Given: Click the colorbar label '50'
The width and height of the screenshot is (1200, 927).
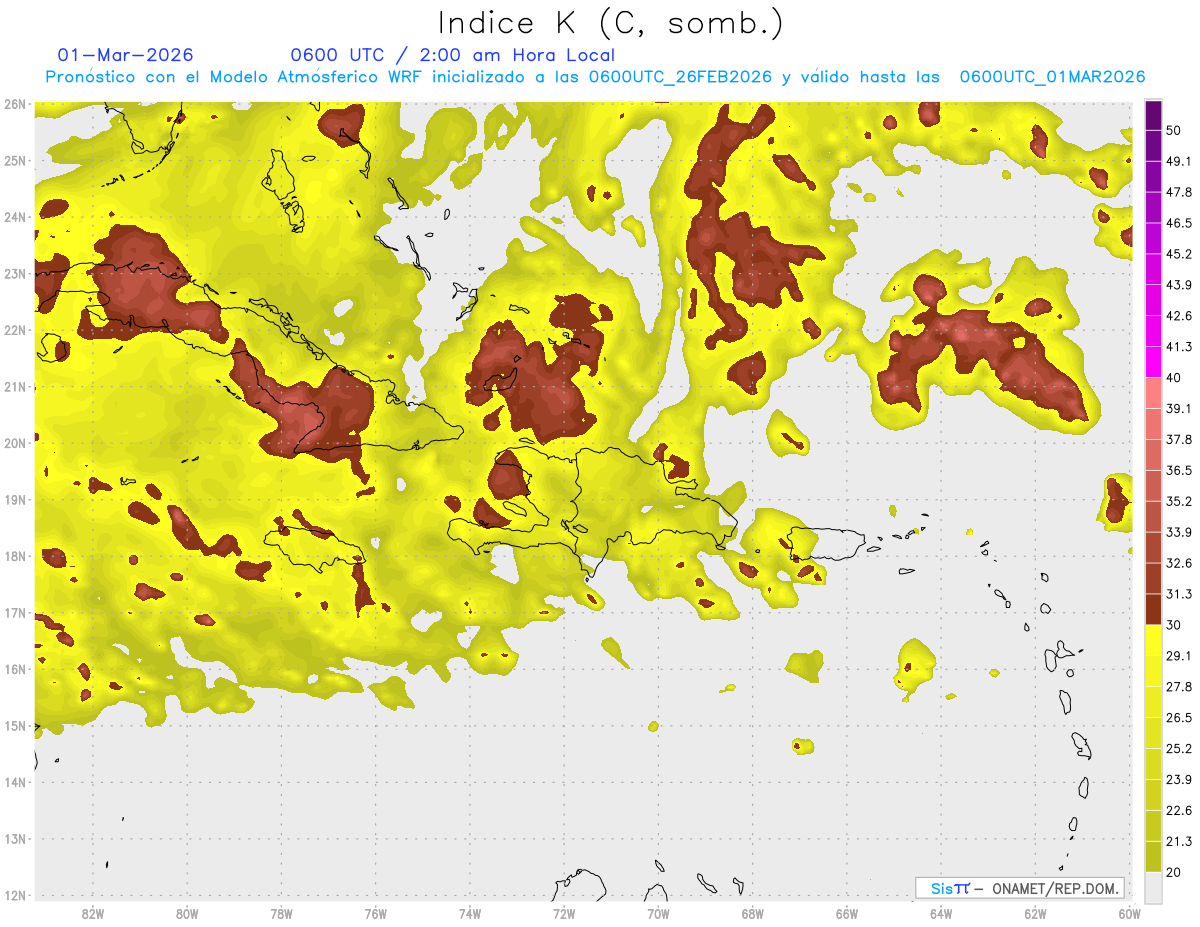Looking at the screenshot, I should [x=1174, y=128].
